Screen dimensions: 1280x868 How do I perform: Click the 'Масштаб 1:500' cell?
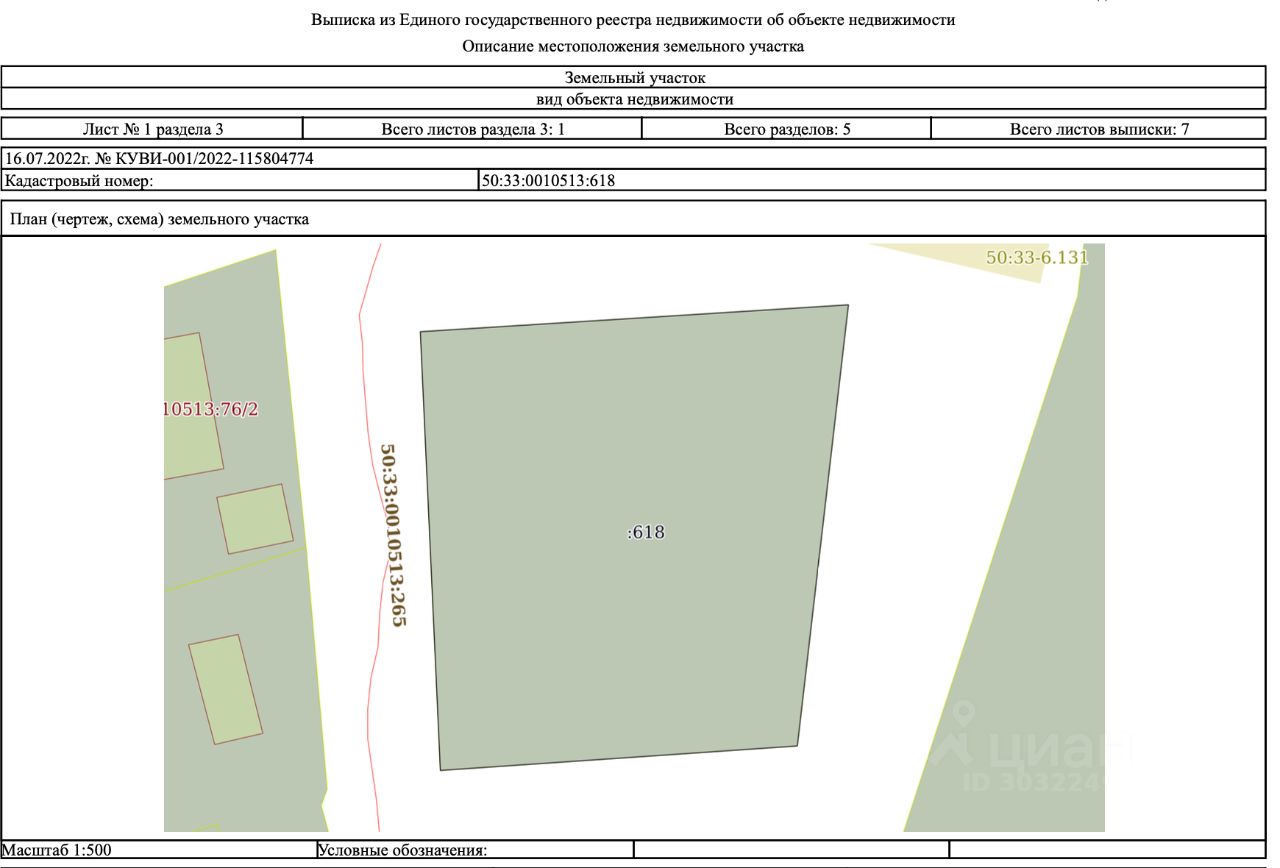[158, 850]
